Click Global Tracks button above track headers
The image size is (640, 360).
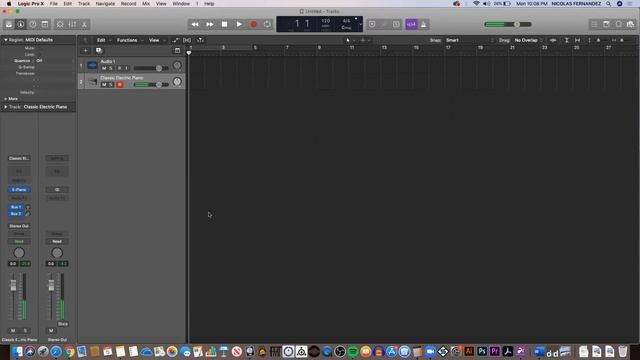pos(177,51)
